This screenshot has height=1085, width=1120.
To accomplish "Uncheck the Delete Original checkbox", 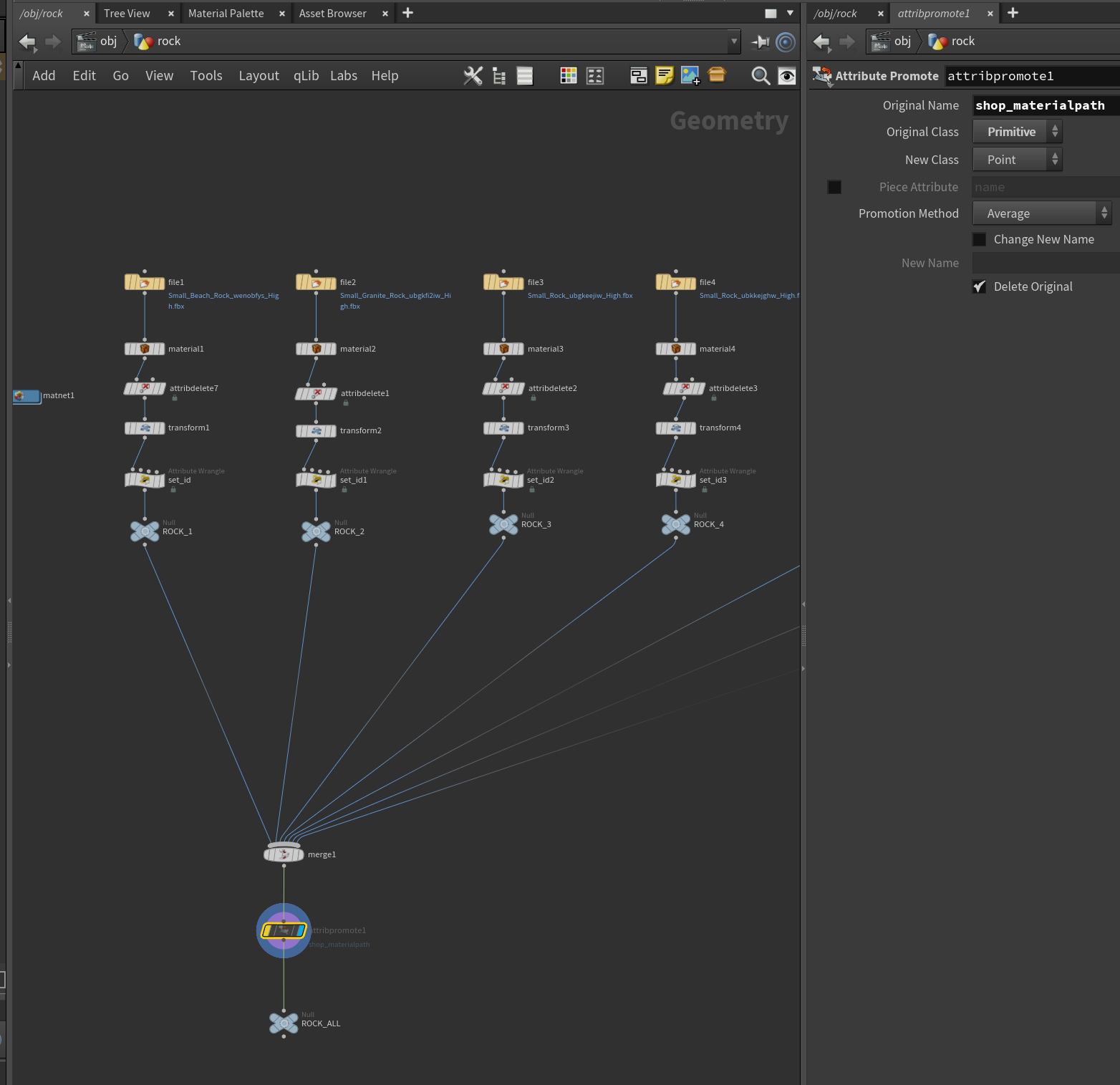I will point(979,286).
